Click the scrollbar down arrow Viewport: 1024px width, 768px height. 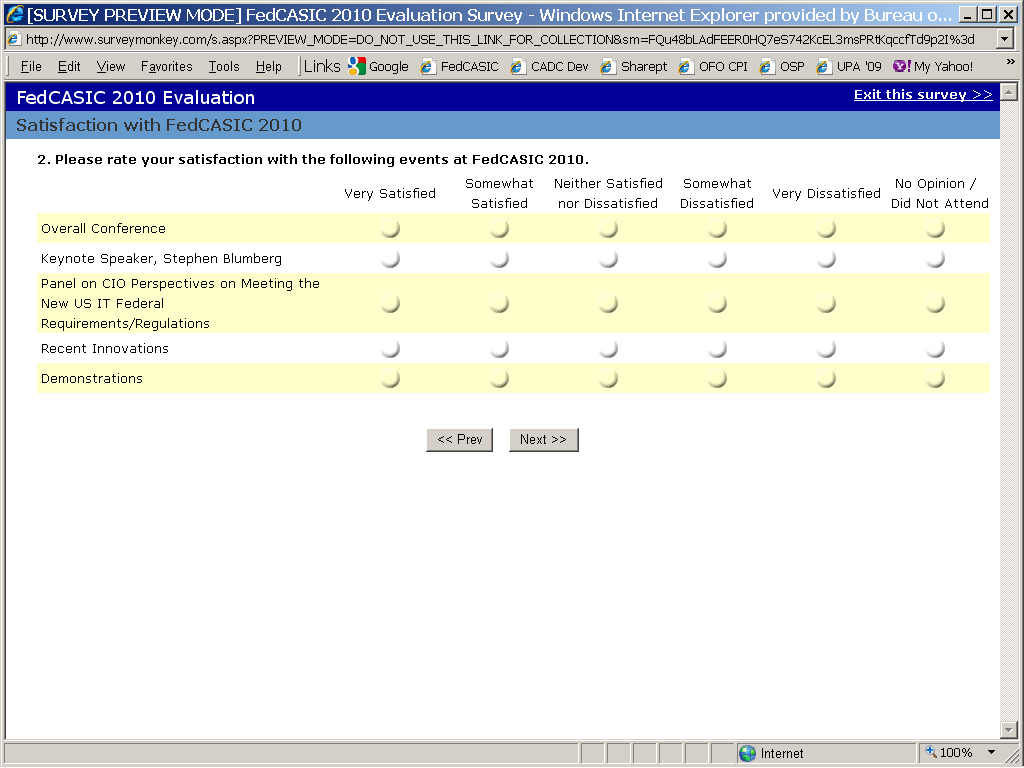(1009, 729)
